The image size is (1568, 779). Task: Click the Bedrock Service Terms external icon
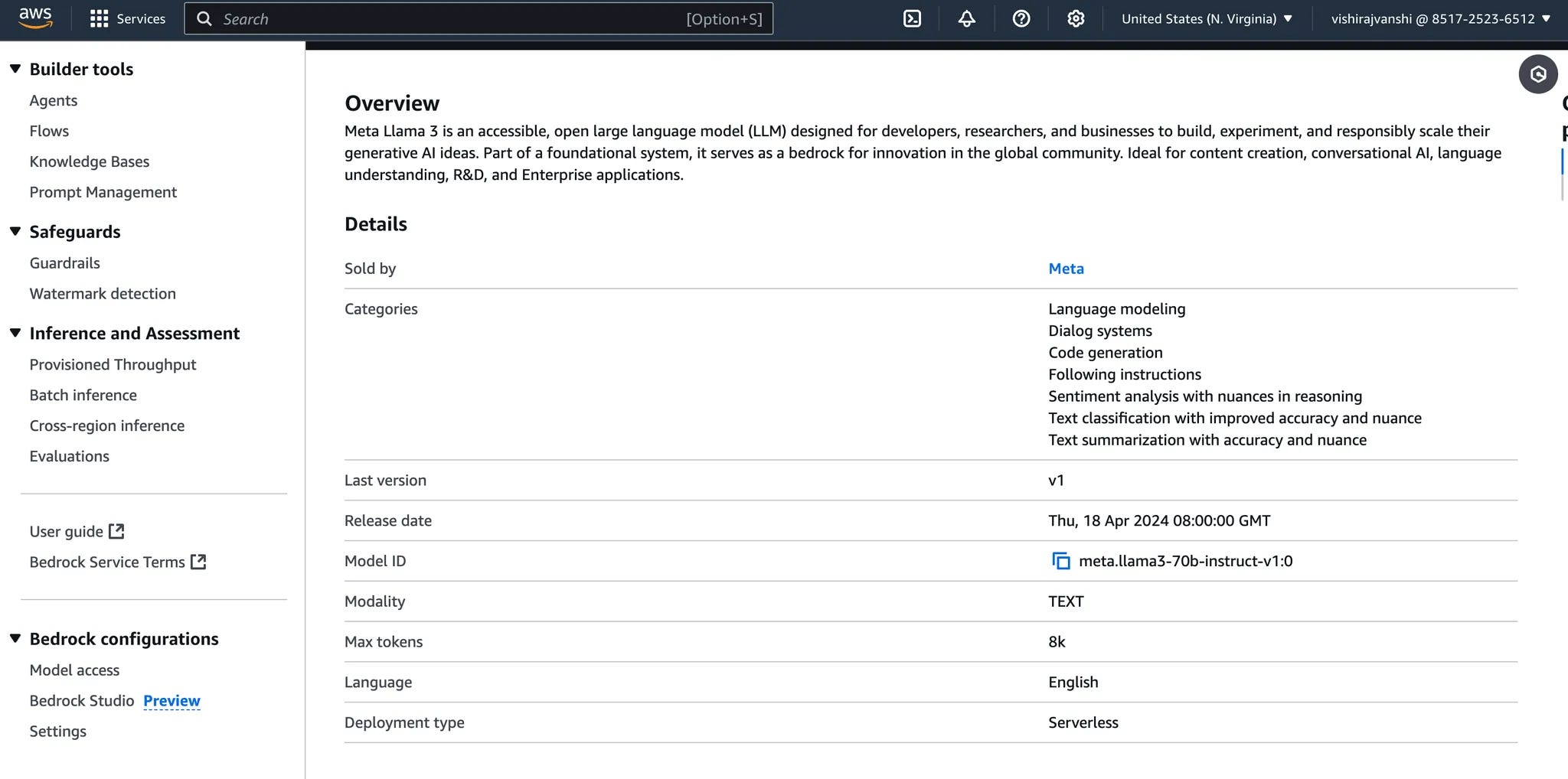[198, 562]
